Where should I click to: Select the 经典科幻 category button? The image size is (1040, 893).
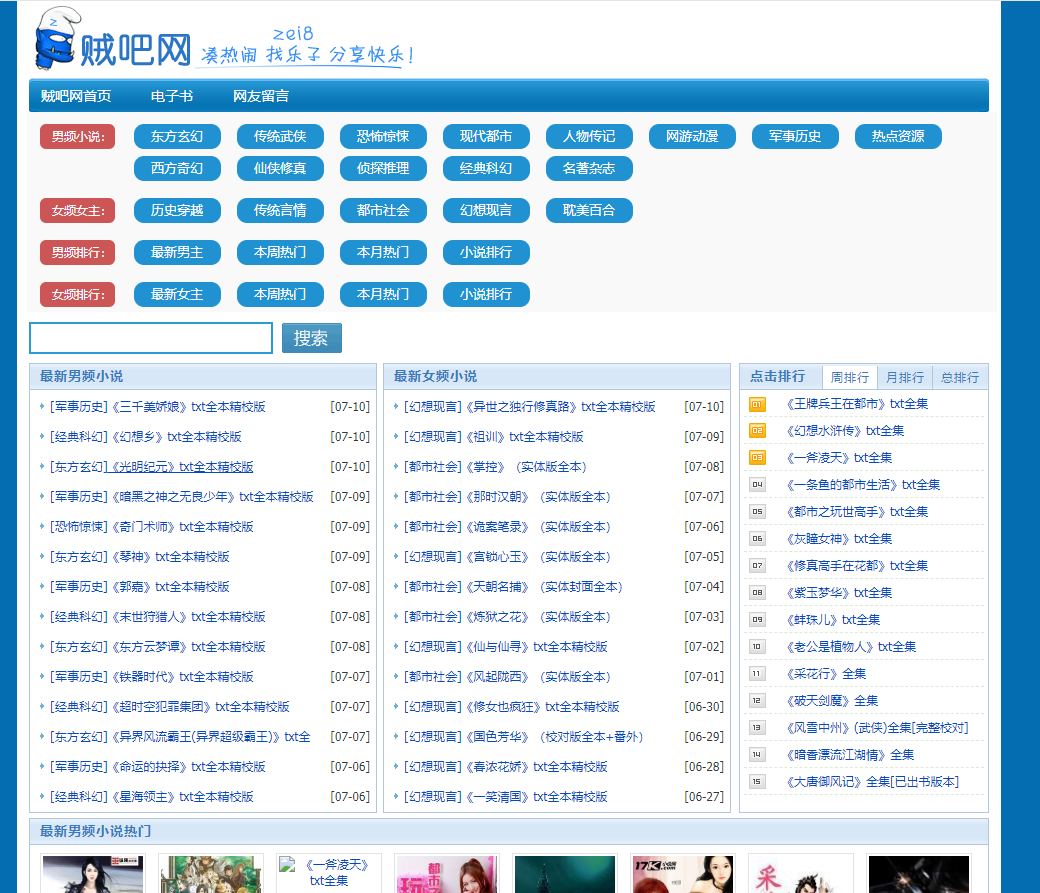pos(486,169)
